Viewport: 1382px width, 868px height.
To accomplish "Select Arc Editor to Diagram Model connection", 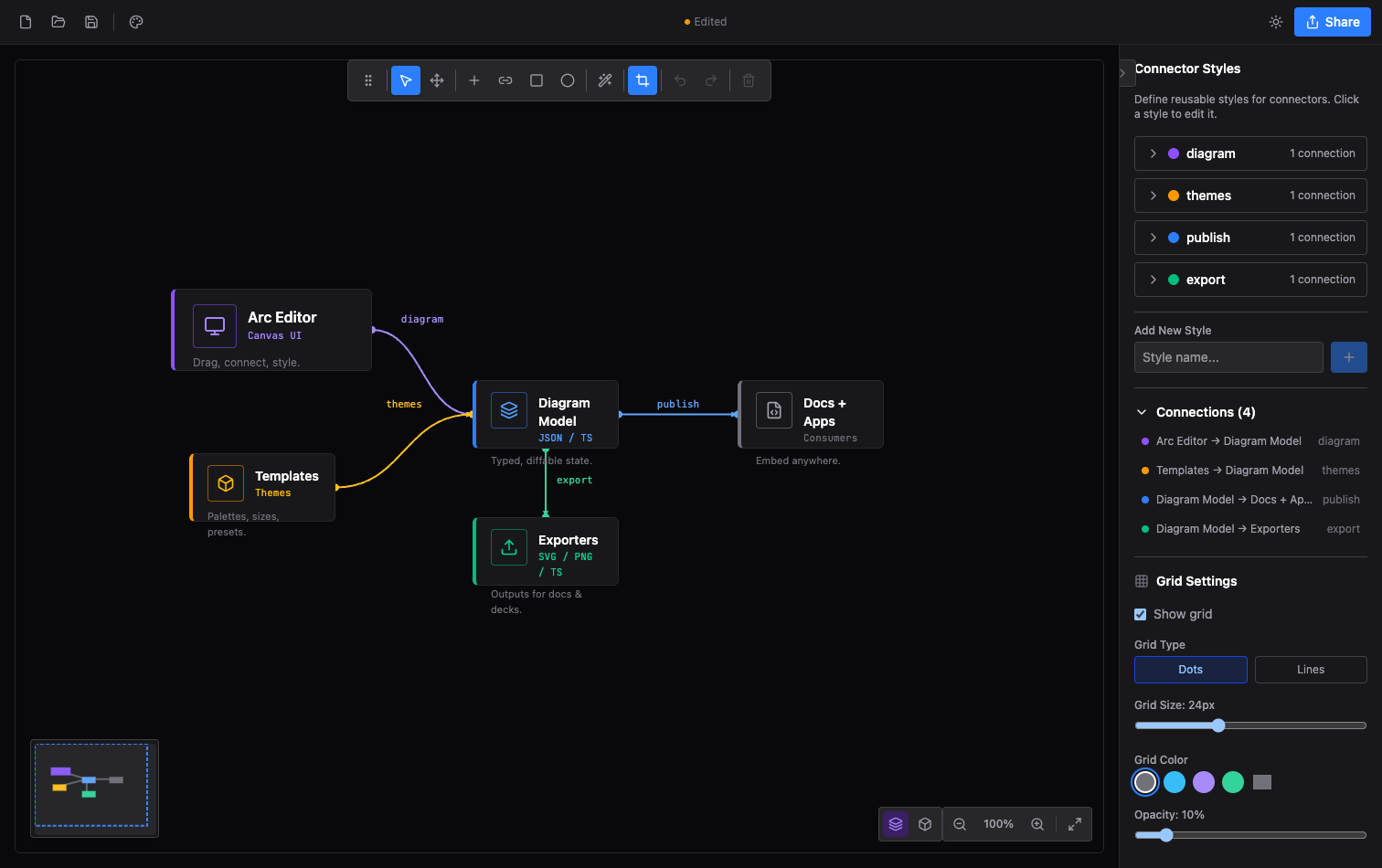I will (1250, 441).
